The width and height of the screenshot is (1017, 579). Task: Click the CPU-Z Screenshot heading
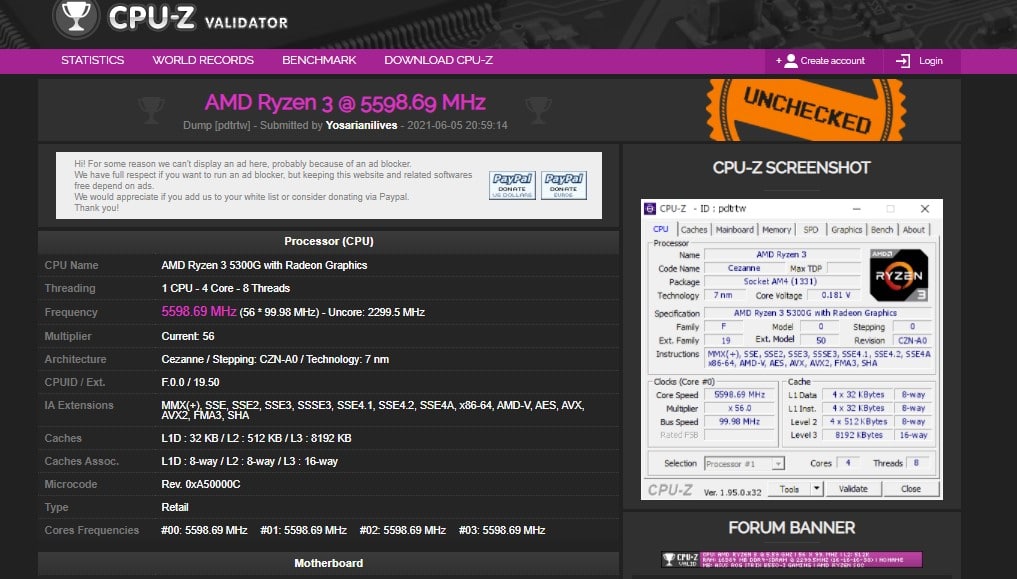791,168
